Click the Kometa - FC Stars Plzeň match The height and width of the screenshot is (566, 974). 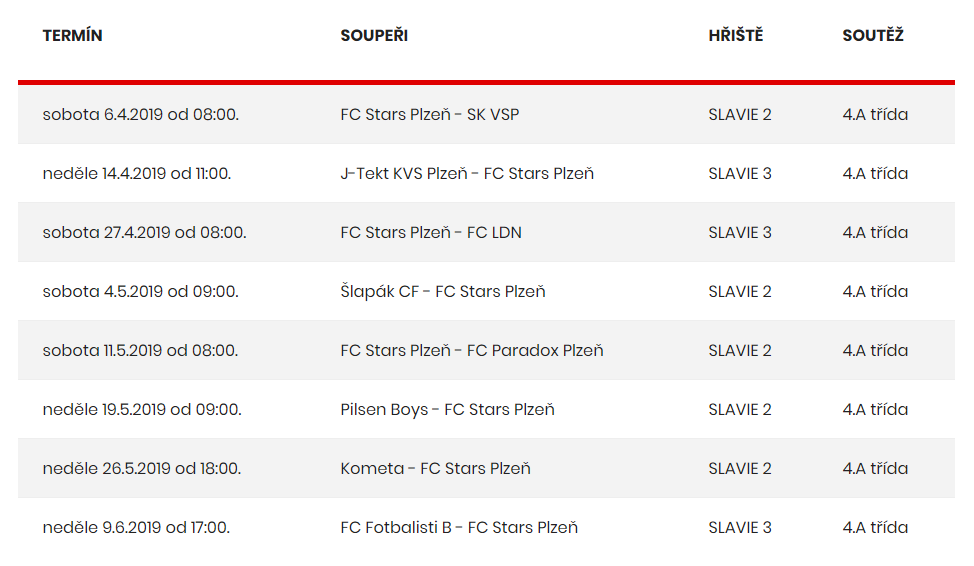[x=435, y=468]
